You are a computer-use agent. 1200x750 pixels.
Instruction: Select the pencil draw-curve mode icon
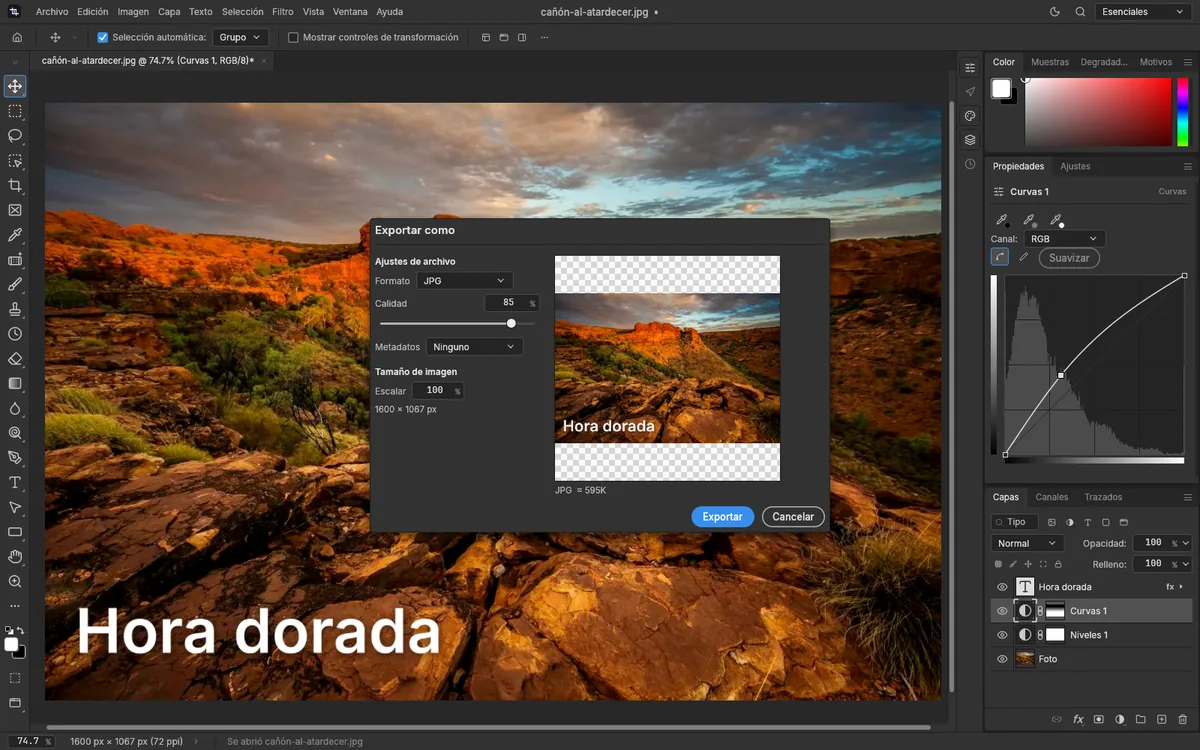(x=1023, y=257)
